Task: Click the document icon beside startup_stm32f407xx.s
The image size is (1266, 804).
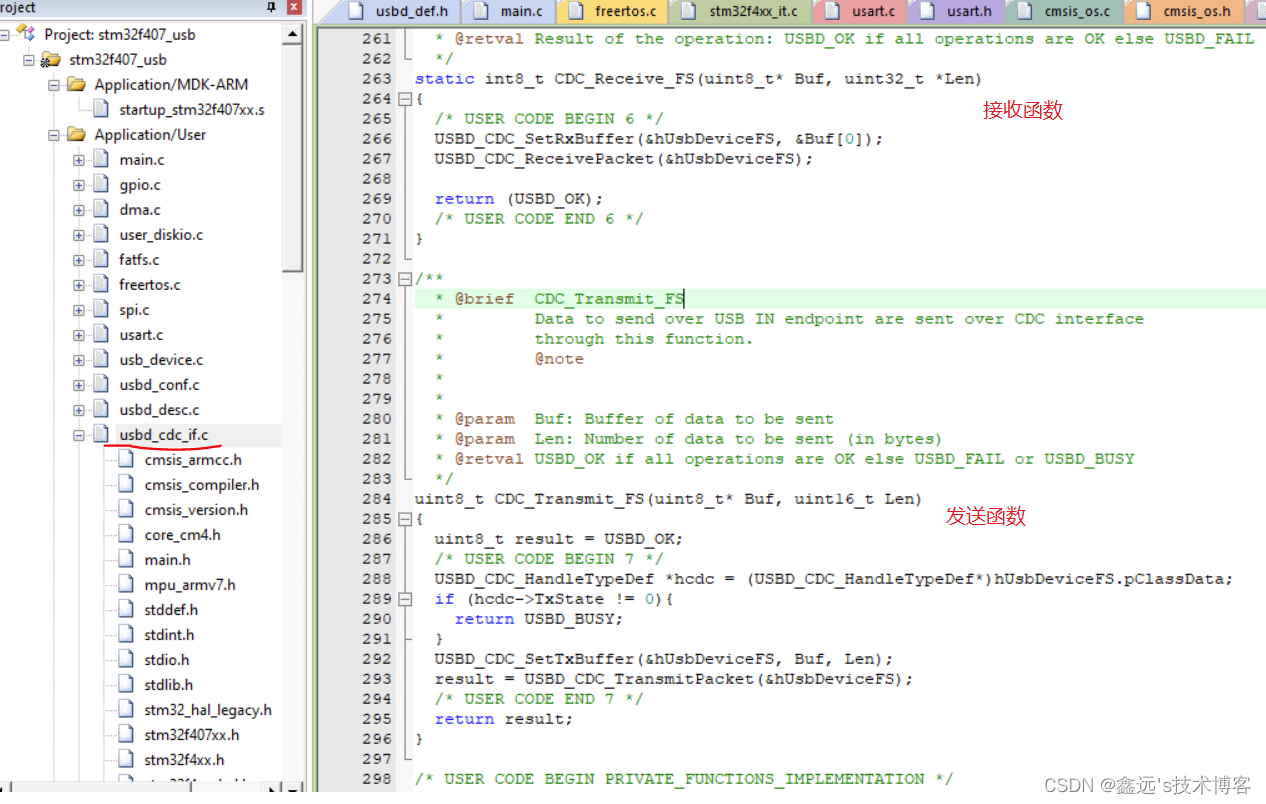Action: tap(101, 109)
